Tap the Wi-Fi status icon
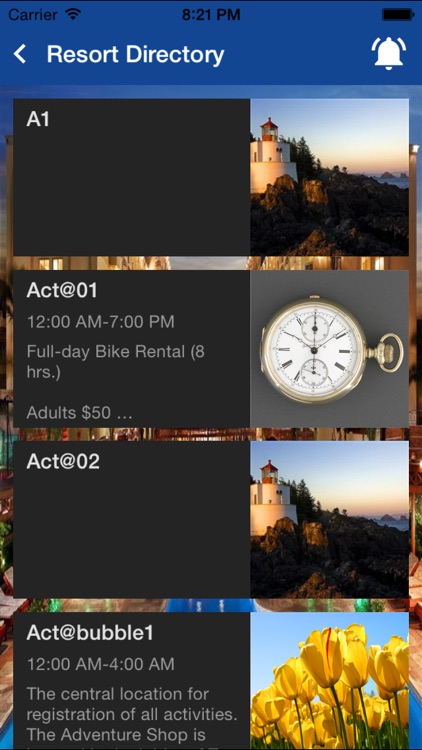422x750 pixels. (73, 15)
